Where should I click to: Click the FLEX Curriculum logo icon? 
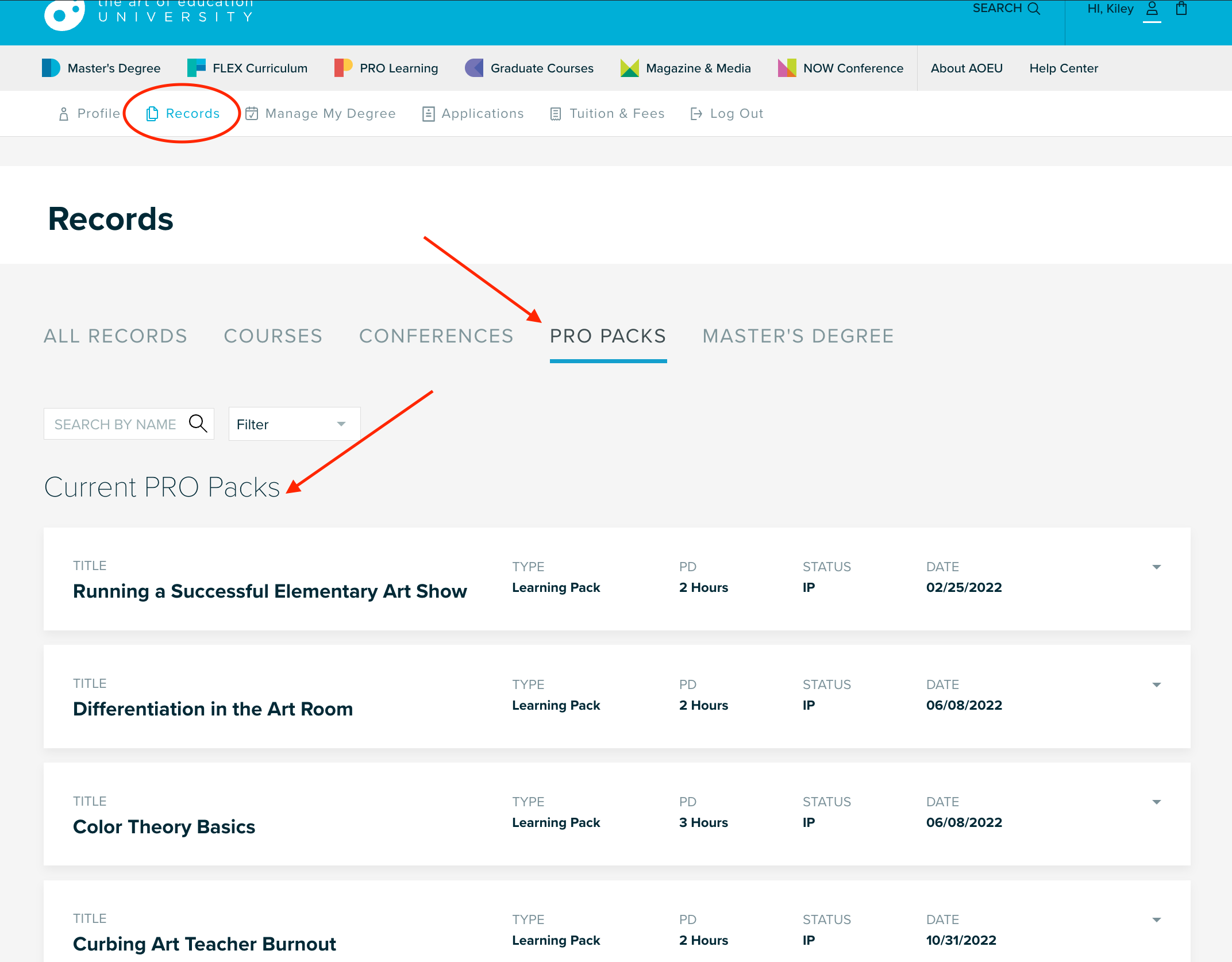click(196, 68)
